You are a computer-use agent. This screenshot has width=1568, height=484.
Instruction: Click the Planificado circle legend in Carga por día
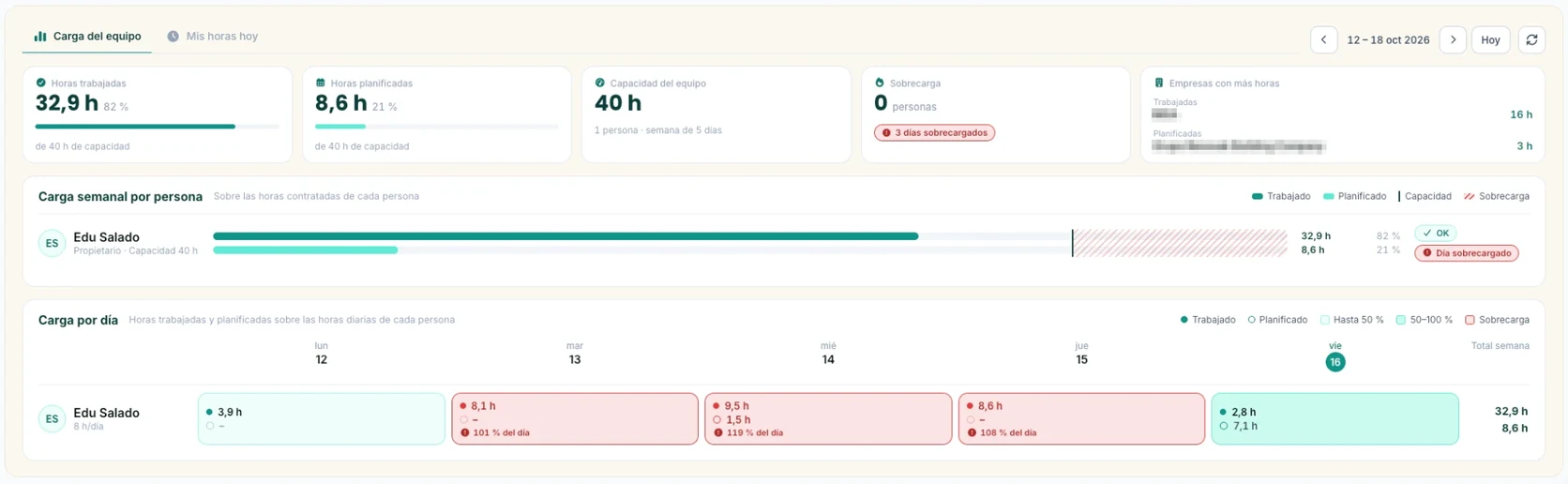[x=1252, y=320]
